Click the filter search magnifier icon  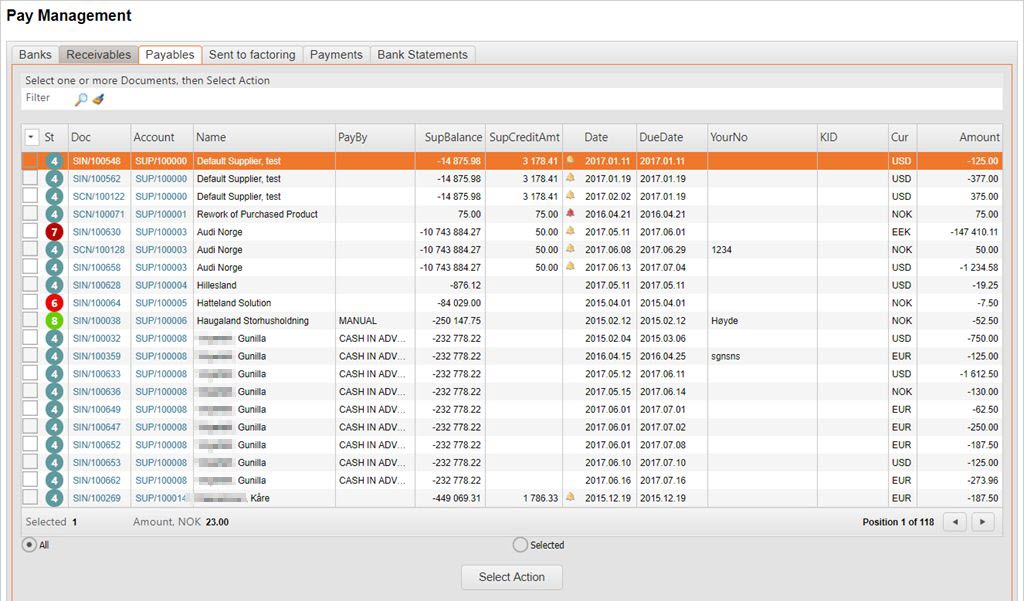pos(81,99)
